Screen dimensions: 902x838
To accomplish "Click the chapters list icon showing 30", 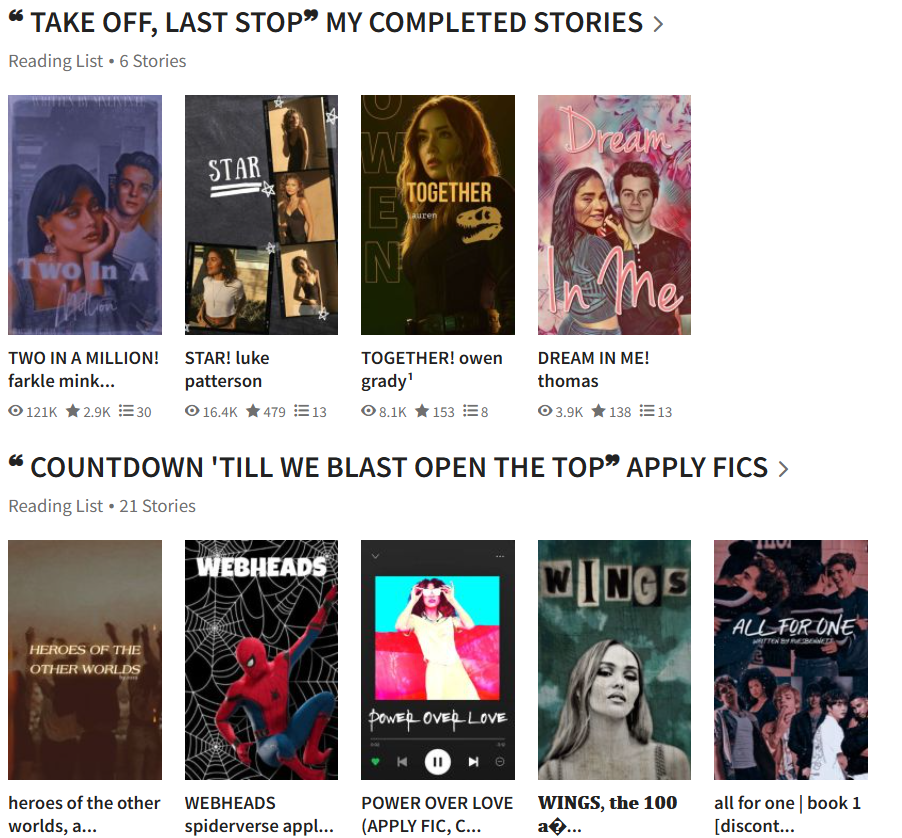I will [125, 411].
